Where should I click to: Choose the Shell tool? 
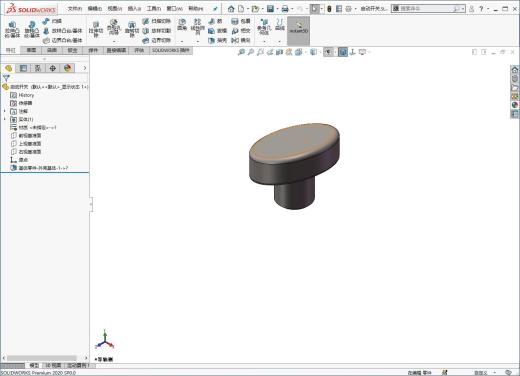[x=217, y=40]
